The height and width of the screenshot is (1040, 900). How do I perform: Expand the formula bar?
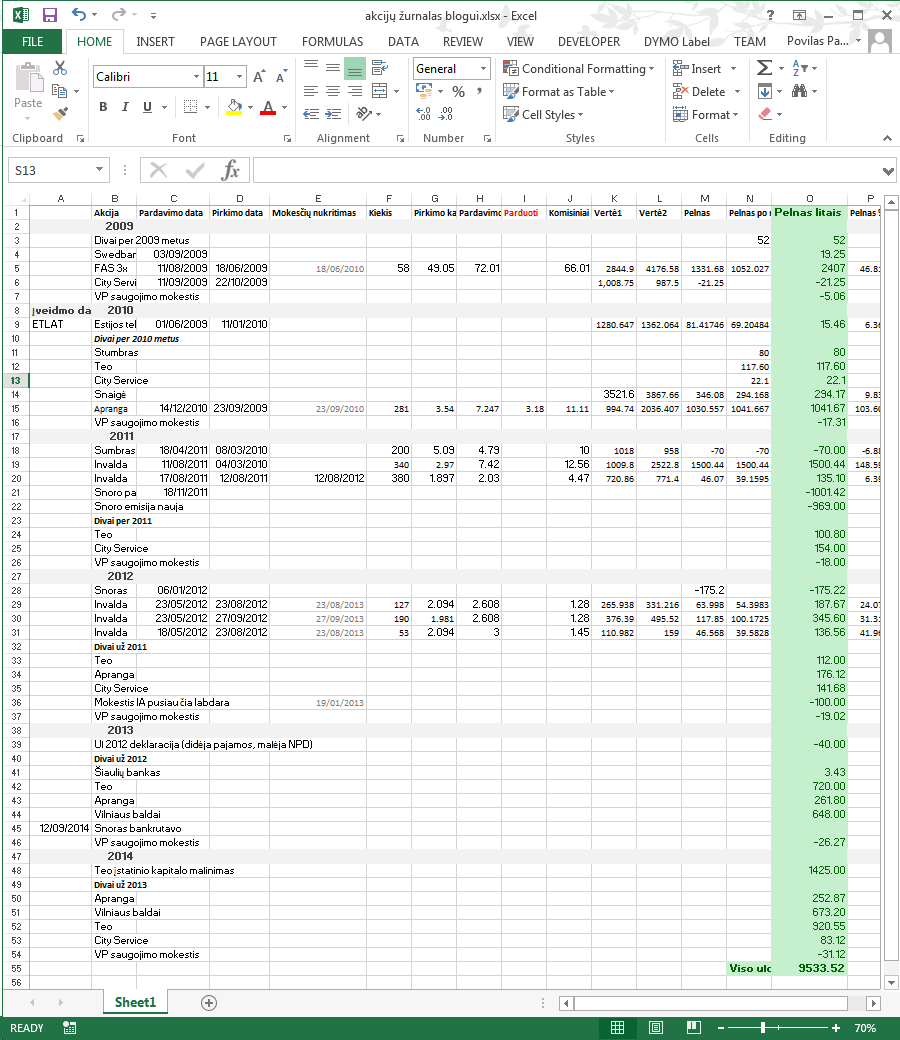[888, 171]
